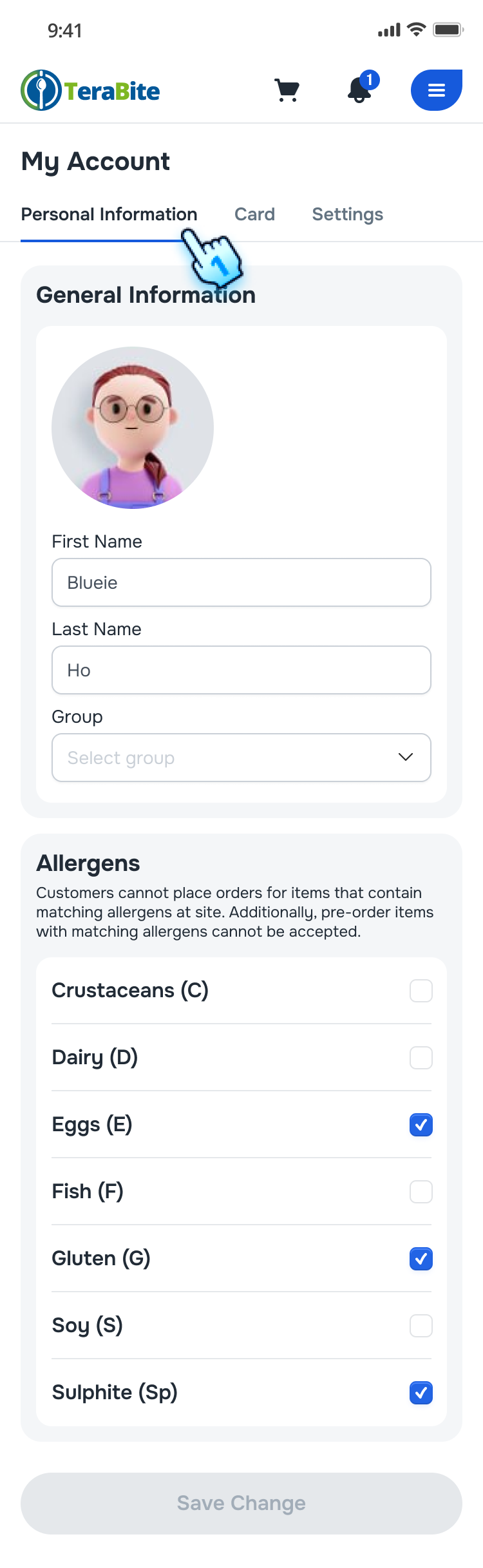
Task: Open the hamburger menu
Action: point(436,90)
